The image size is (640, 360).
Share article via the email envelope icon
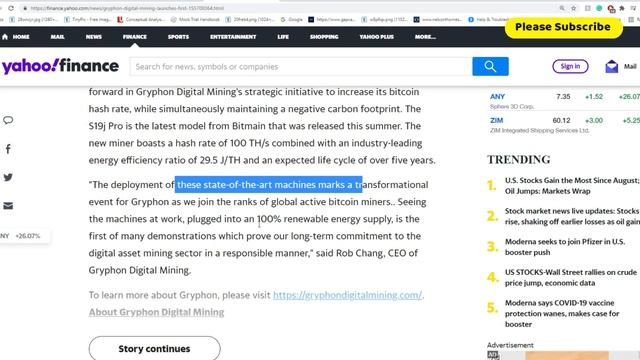point(8,206)
